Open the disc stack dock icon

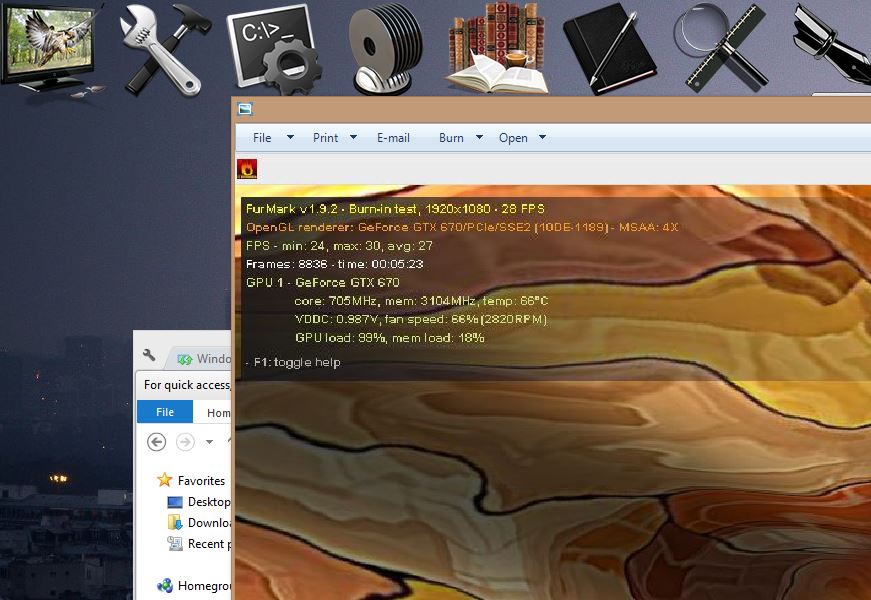click(x=385, y=49)
